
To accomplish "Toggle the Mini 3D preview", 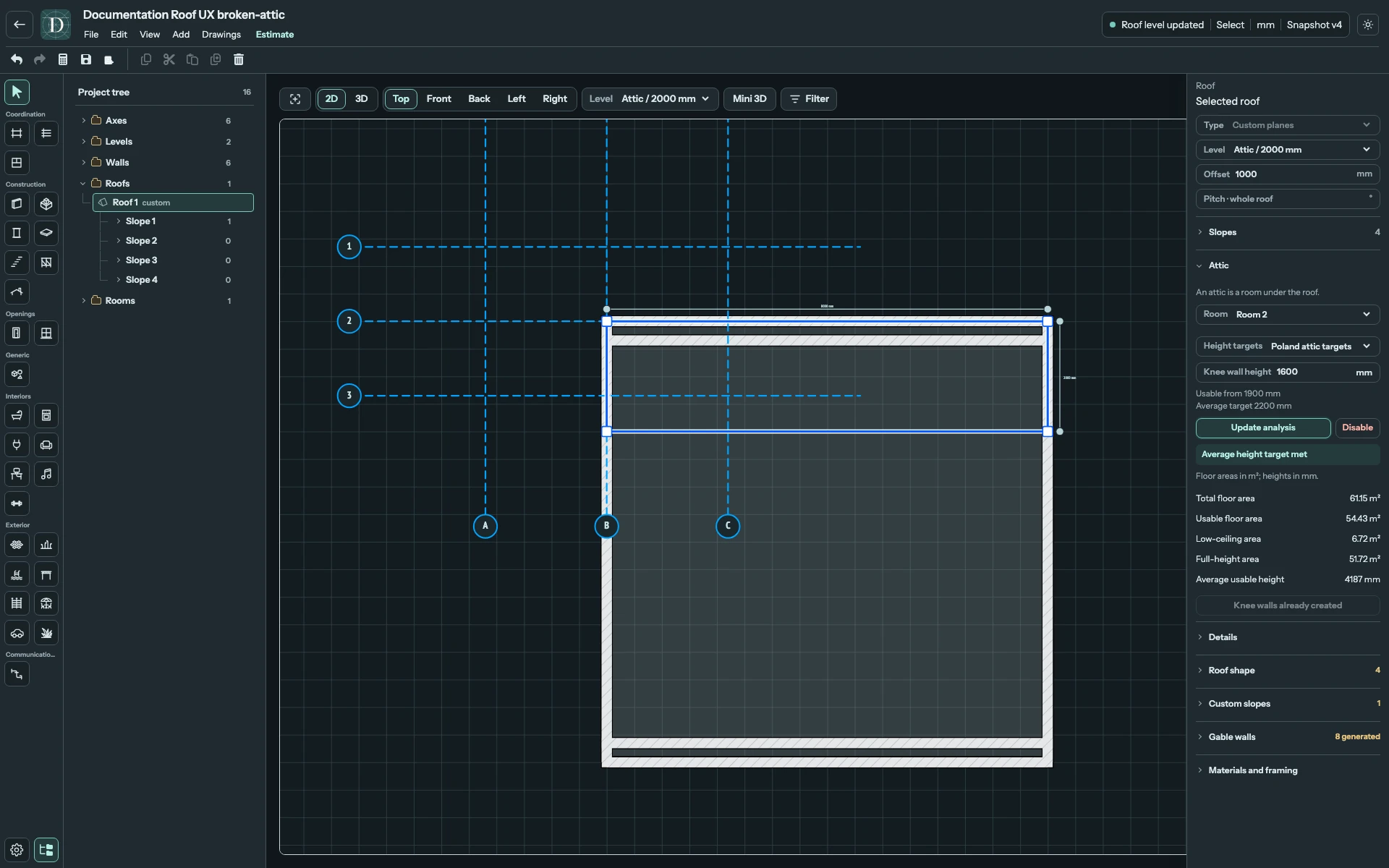I will pyautogui.click(x=749, y=99).
